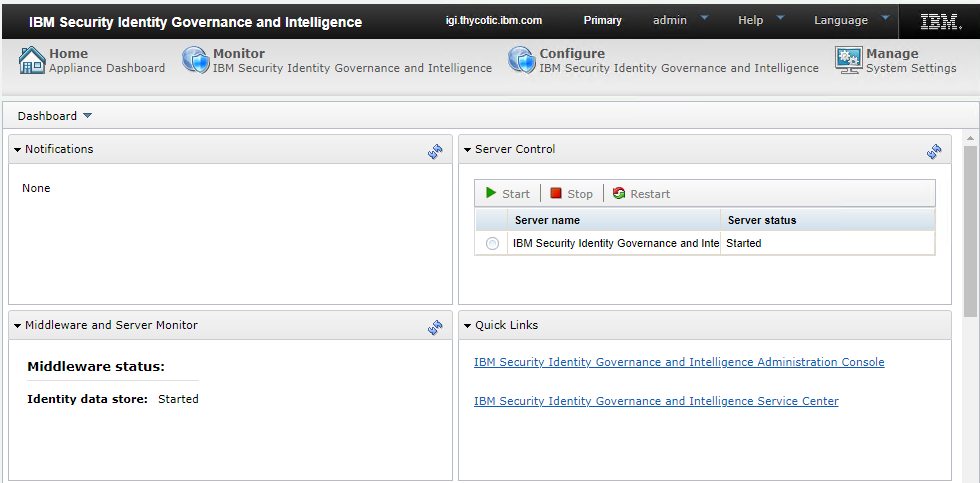Click the Restart circular arrow icon
The width and height of the screenshot is (980, 483).
click(x=619, y=193)
